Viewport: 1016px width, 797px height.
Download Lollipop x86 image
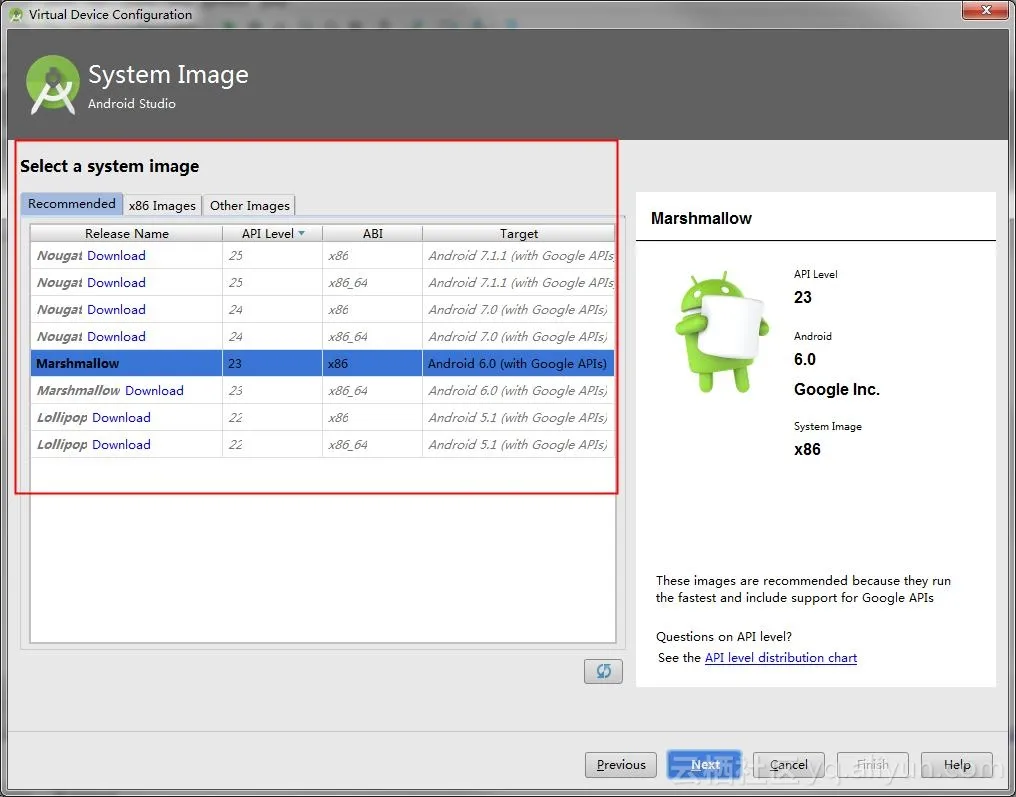(x=121, y=418)
